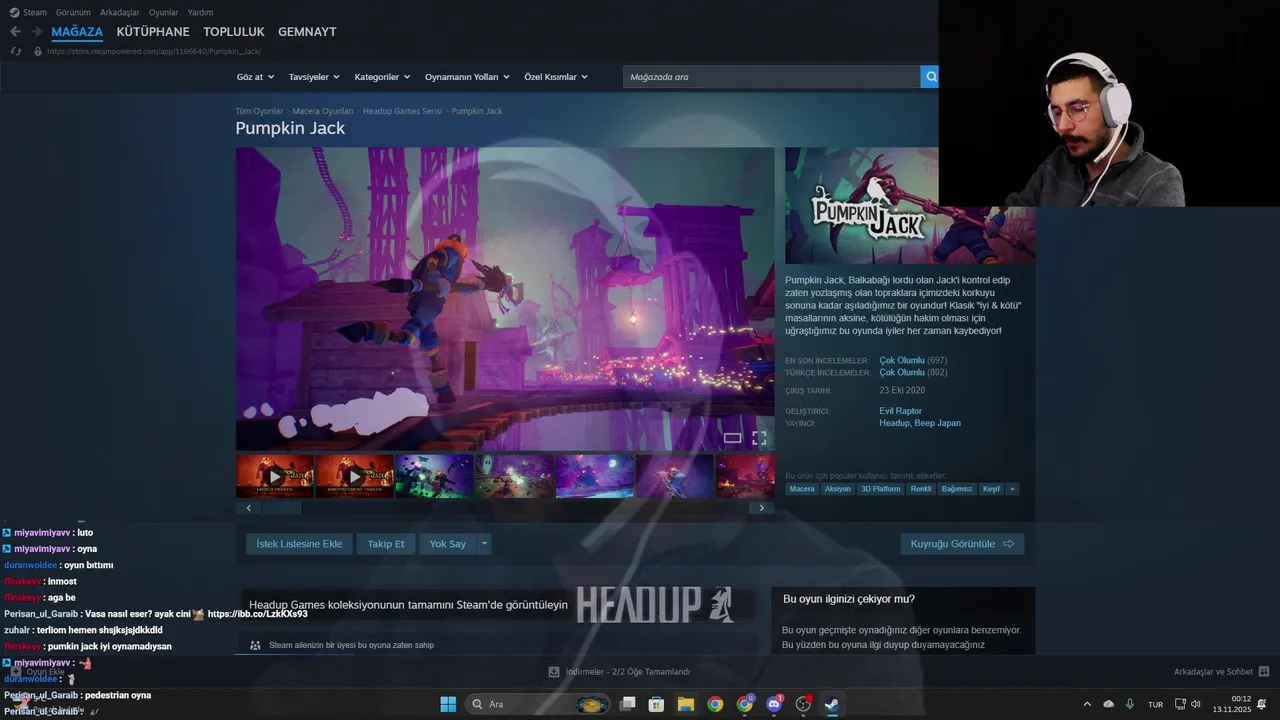The height and width of the screenshot is (720, 1280).
Task: Click the microphone tray icon
Action: pyautogui.click(x=1130, y=704)
